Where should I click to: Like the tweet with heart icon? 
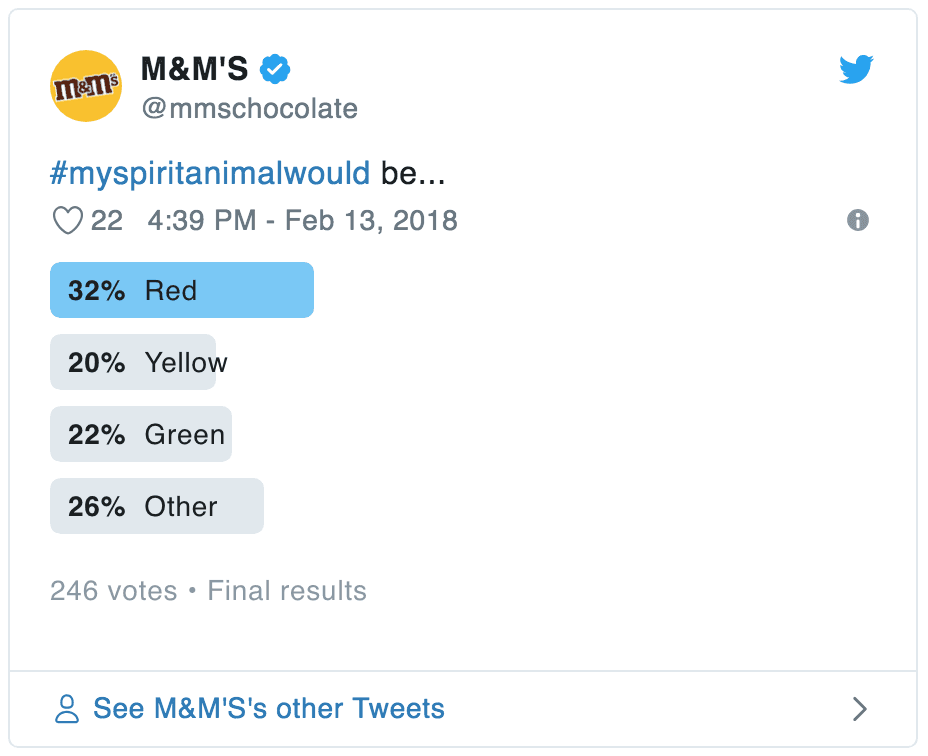(x=67, y=220)
